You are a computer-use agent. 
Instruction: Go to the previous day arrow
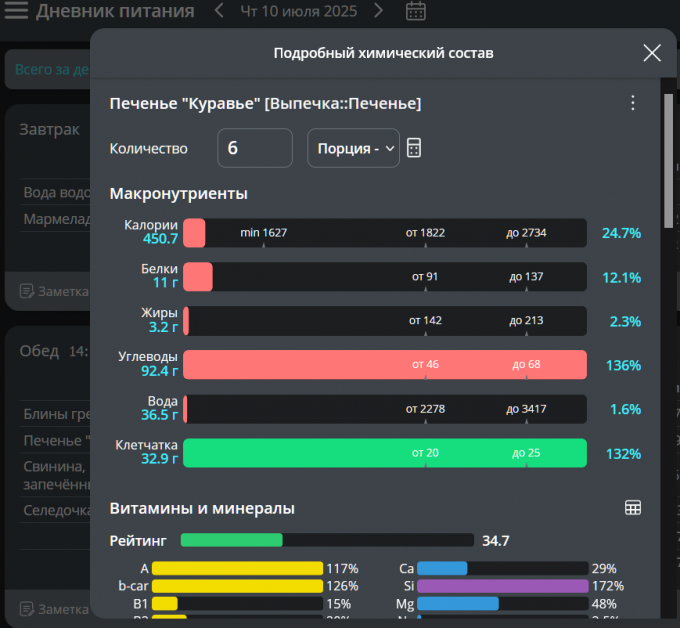[220, 11]
